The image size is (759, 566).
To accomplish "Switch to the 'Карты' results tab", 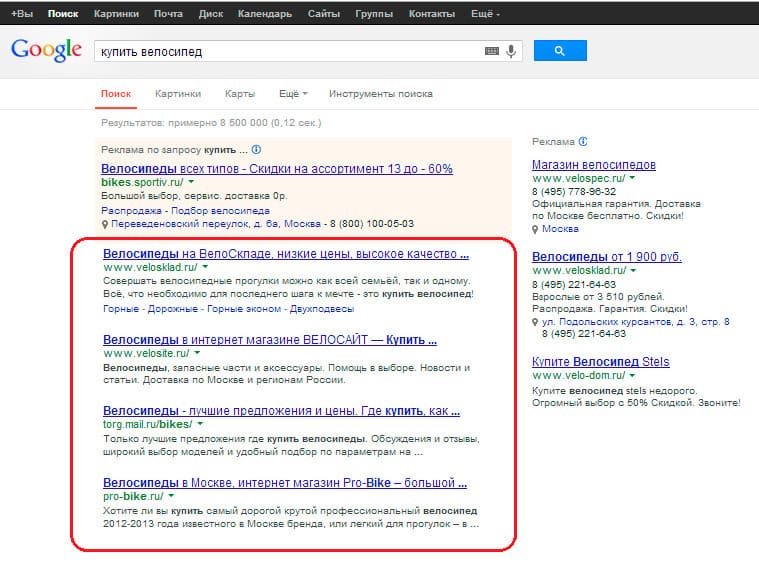I will [x=240, y=94].
